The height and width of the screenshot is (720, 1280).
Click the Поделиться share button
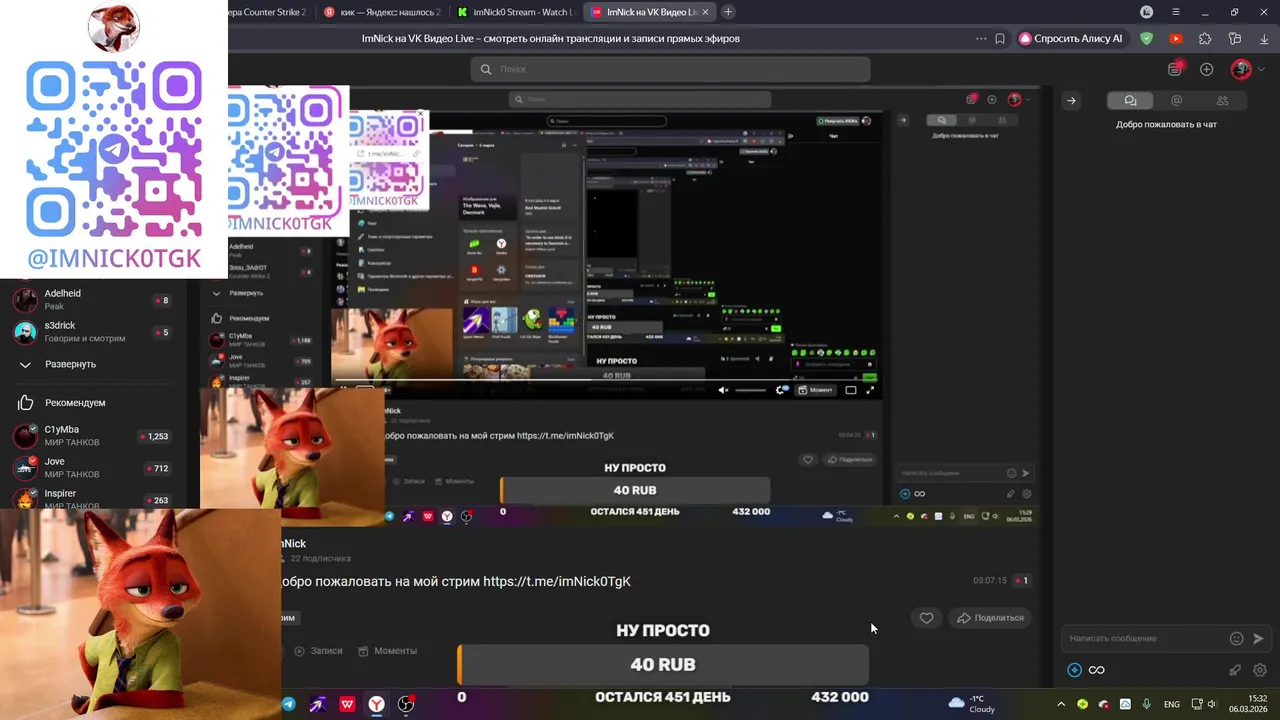tap(991, 618)
